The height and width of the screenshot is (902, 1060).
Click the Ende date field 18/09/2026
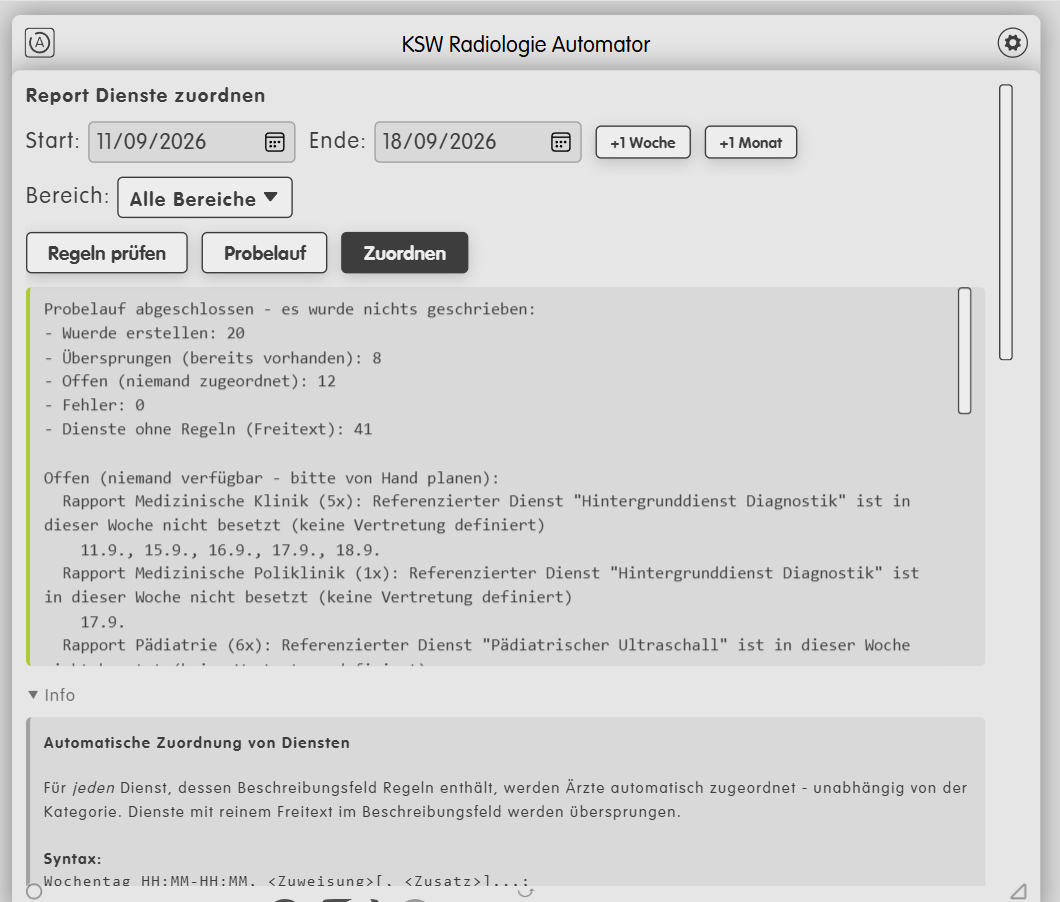[x=478, y=142]
